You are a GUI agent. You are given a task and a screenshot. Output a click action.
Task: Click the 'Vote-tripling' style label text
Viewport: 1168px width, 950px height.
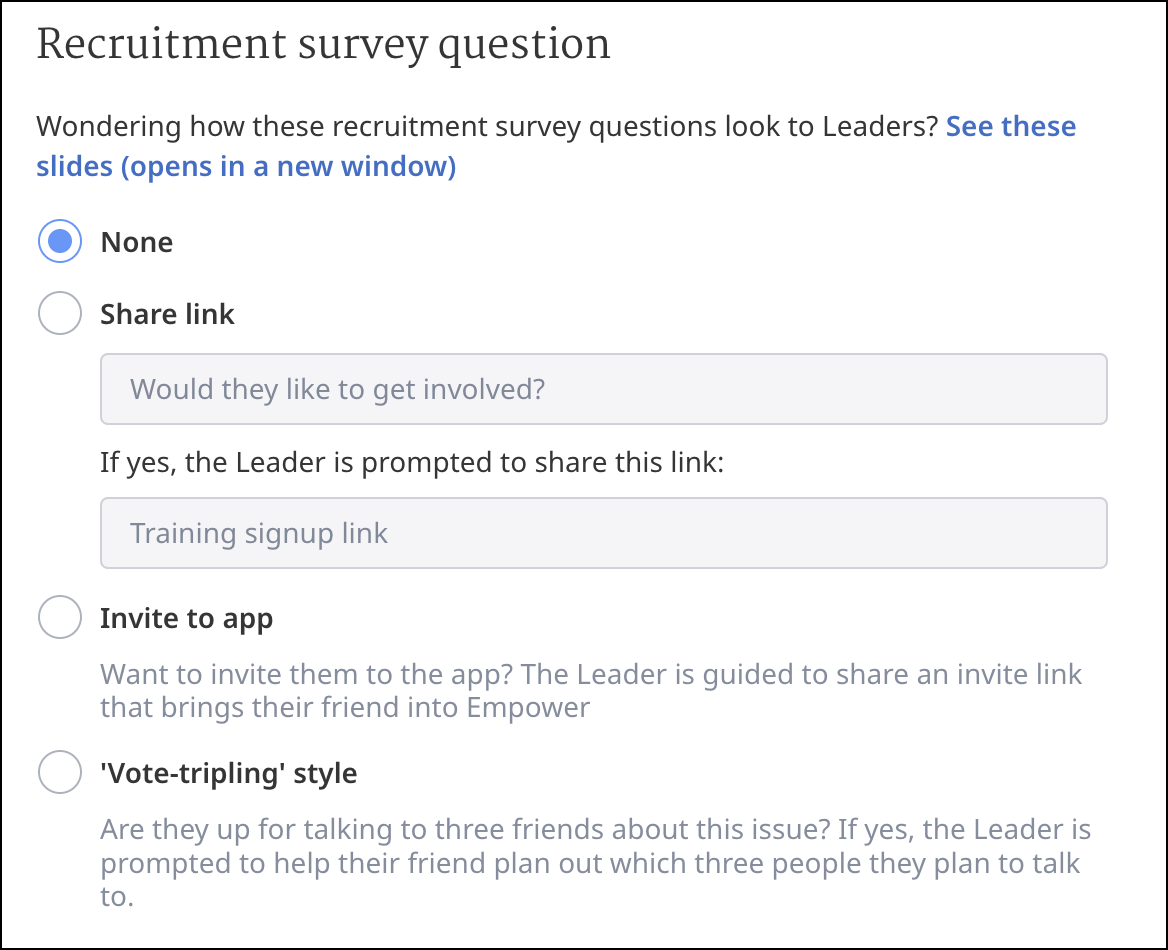pyautogui.click(x=228, y=773)
